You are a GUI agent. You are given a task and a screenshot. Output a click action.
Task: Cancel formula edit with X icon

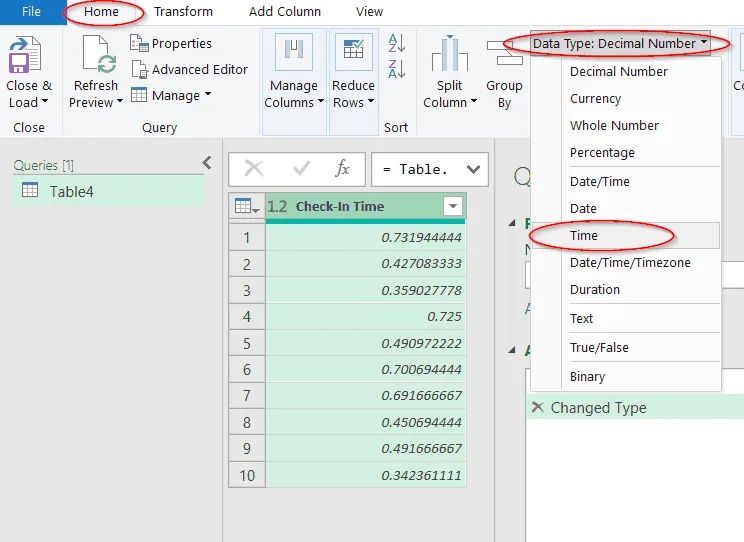point(254,168)
